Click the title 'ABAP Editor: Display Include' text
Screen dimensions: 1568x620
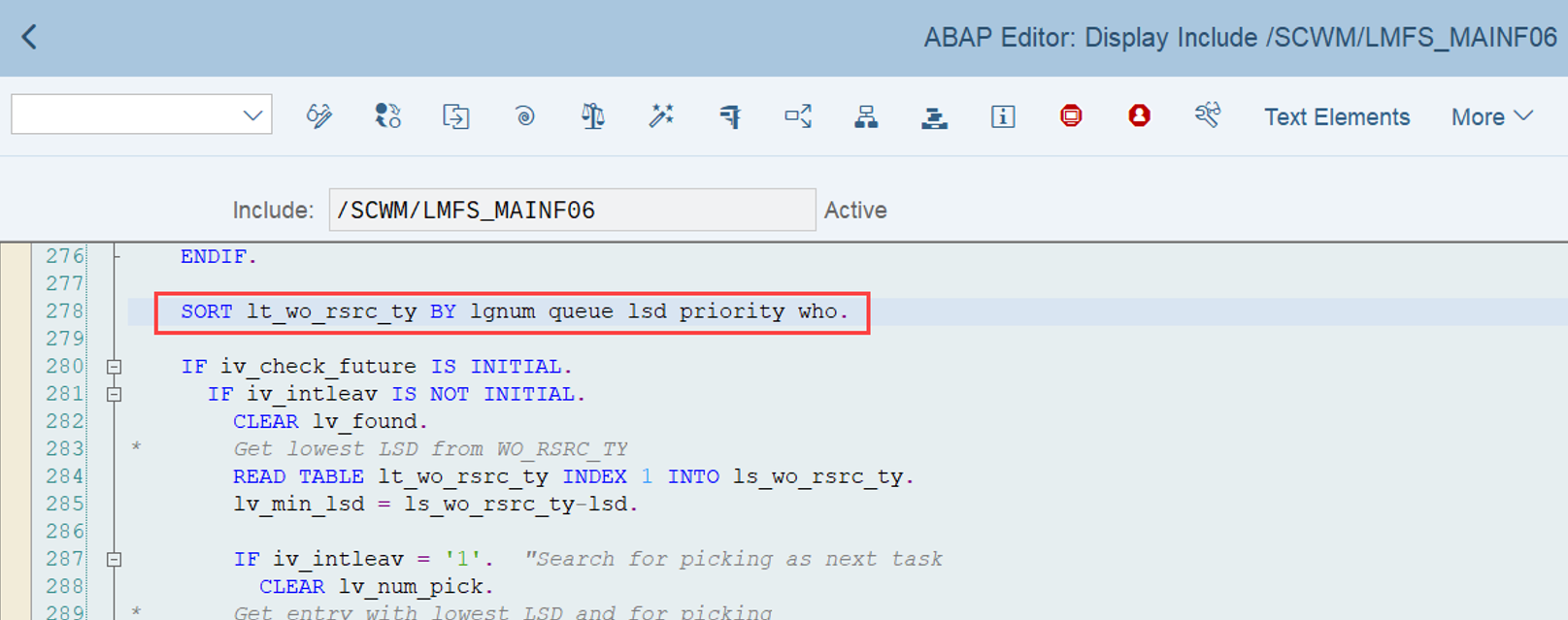[1090, 38]
